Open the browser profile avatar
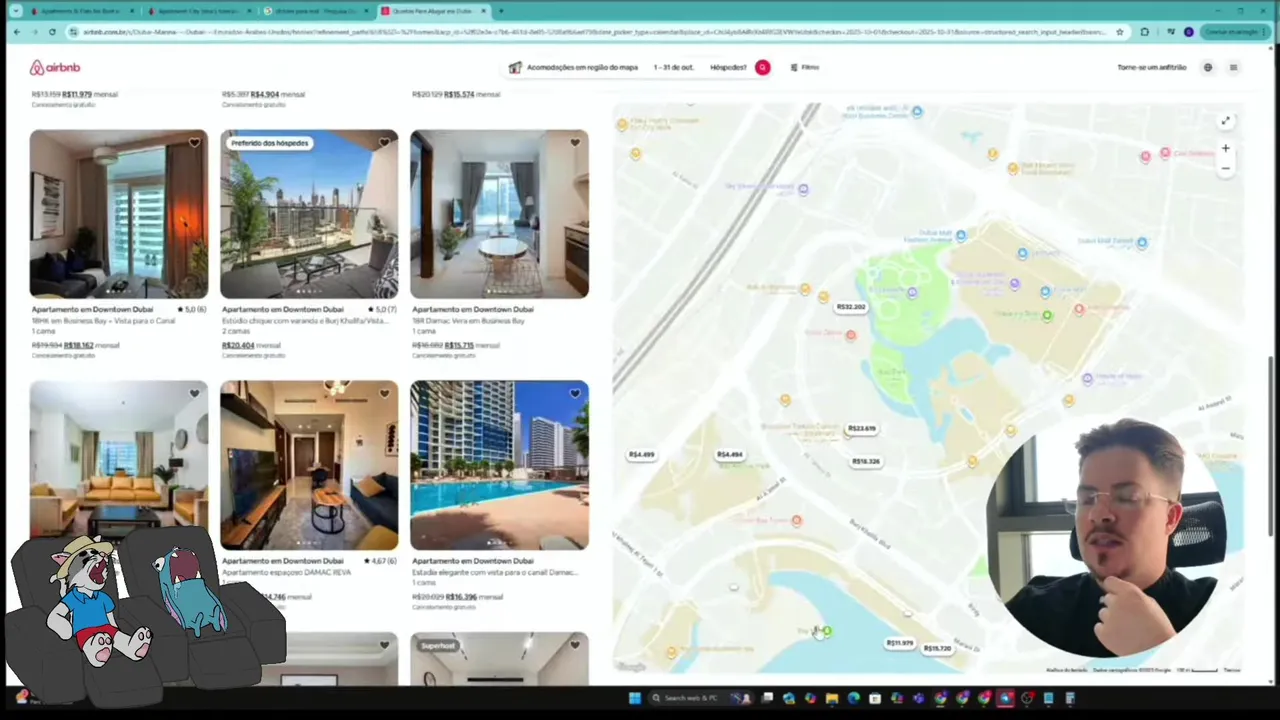This screenshot has height=720, width=1280. [x=1188, y=32]
